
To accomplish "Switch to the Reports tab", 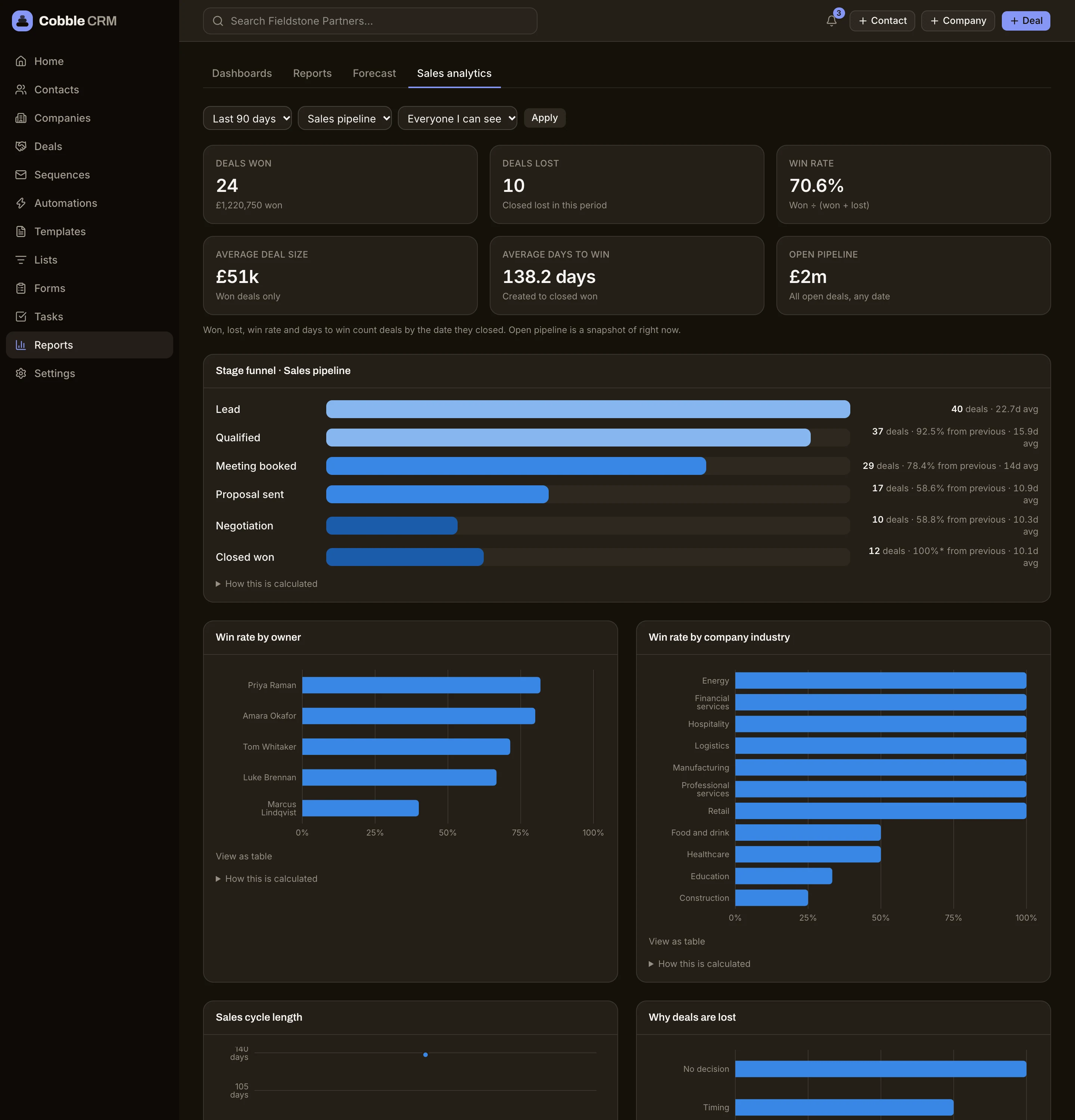I will pyautogui.click(x=312, y=73).
